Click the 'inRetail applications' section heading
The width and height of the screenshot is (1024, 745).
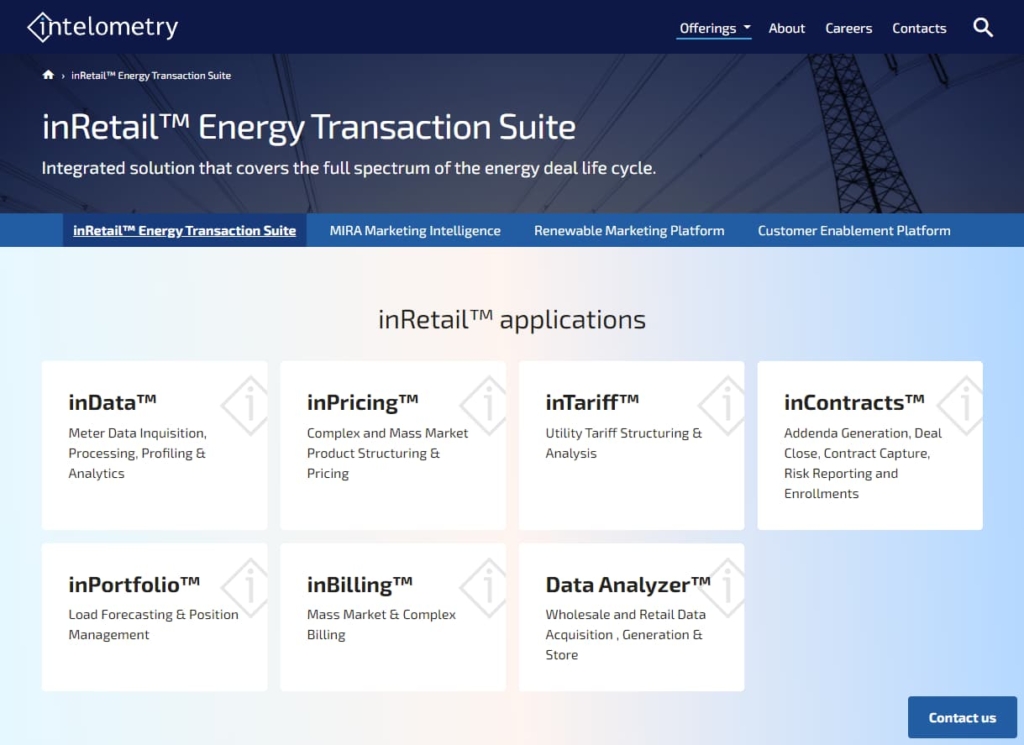[512, 320]
